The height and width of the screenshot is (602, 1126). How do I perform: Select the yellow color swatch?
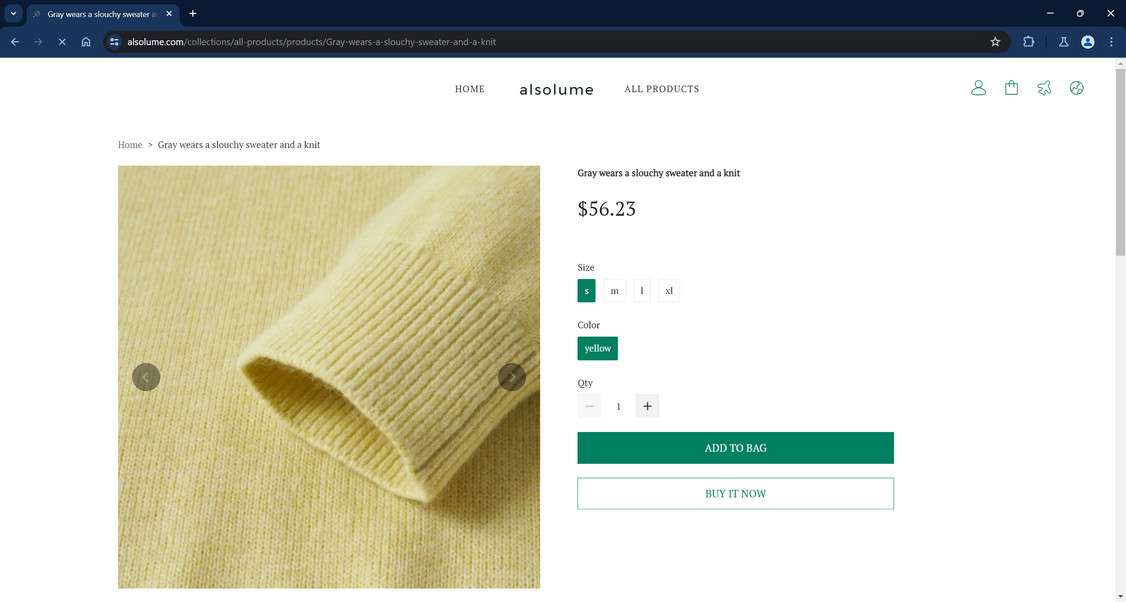coord(598,348)
